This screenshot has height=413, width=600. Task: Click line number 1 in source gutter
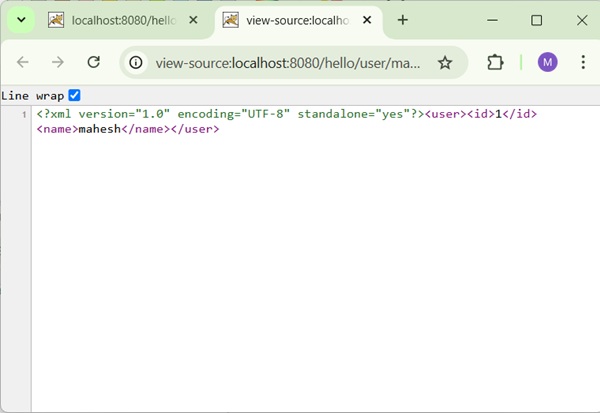tap(24, 114)
